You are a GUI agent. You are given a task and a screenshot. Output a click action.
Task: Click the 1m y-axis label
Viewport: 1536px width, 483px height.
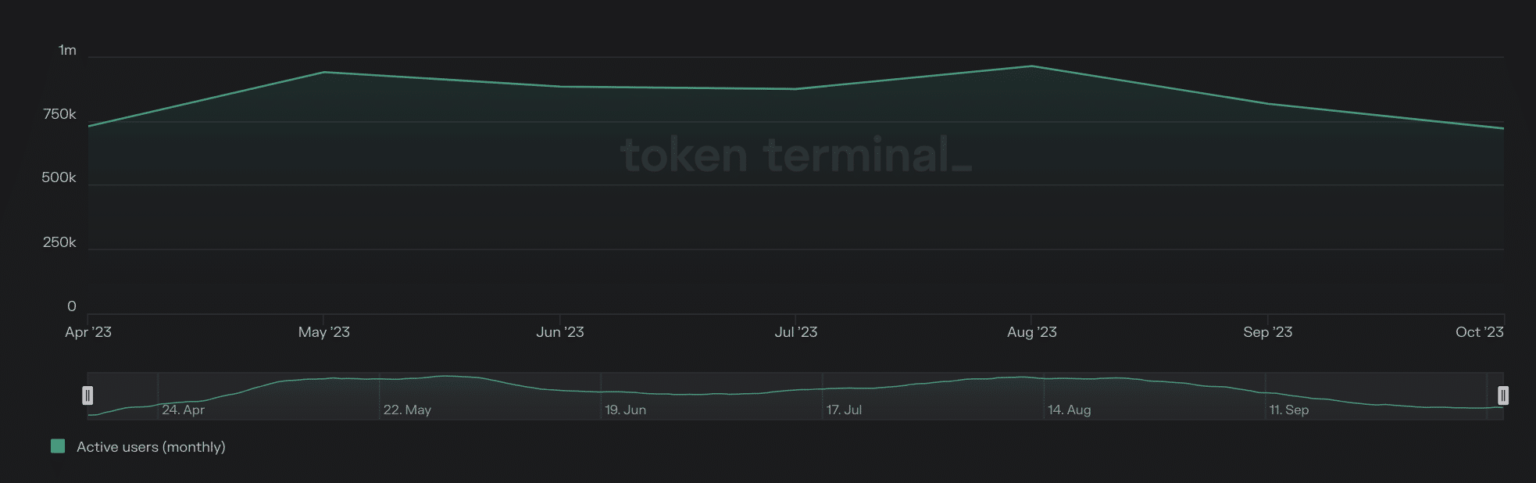coord(67,50)
